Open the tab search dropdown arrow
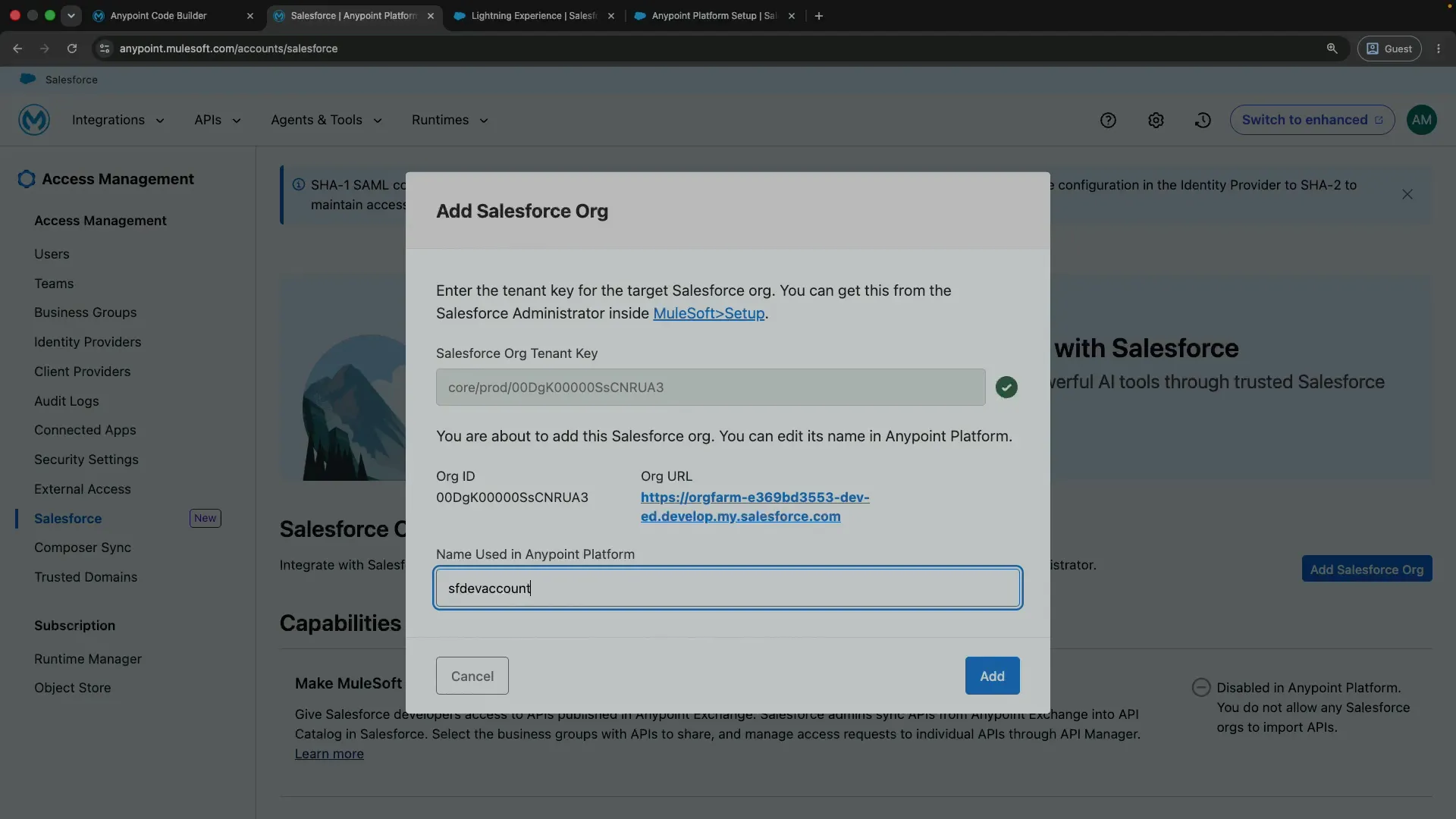Screen dimensions: 1456x819 [x=71, y=16]
